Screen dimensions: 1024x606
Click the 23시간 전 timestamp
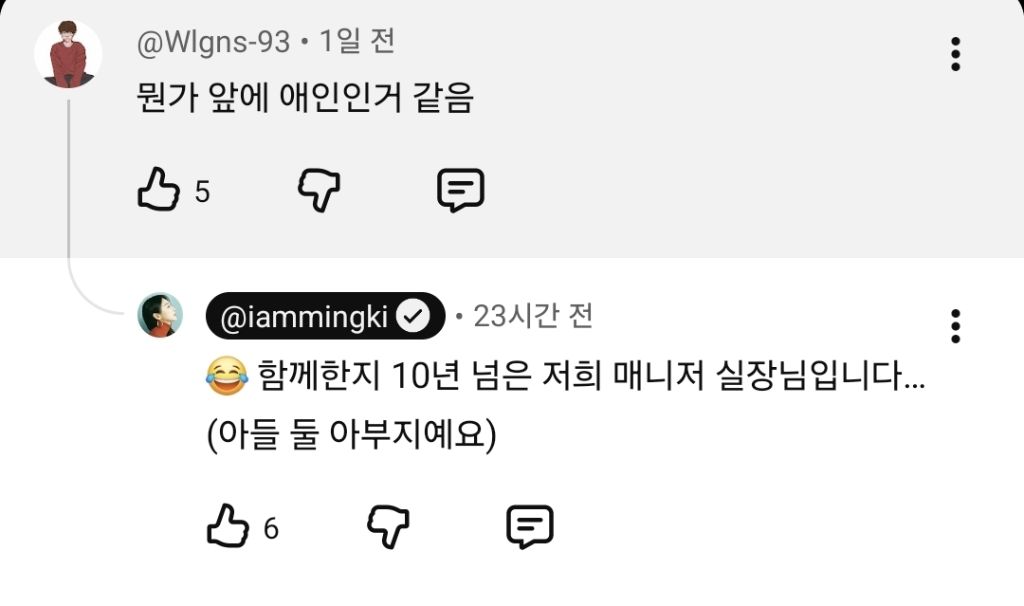pos(533,316)
